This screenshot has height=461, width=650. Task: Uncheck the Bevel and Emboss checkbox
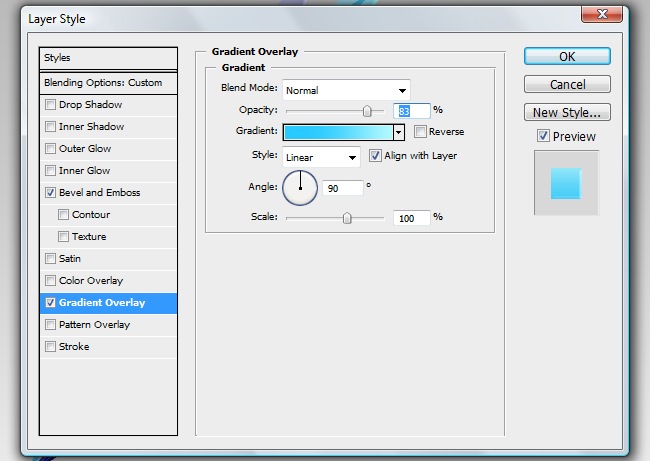51,193
